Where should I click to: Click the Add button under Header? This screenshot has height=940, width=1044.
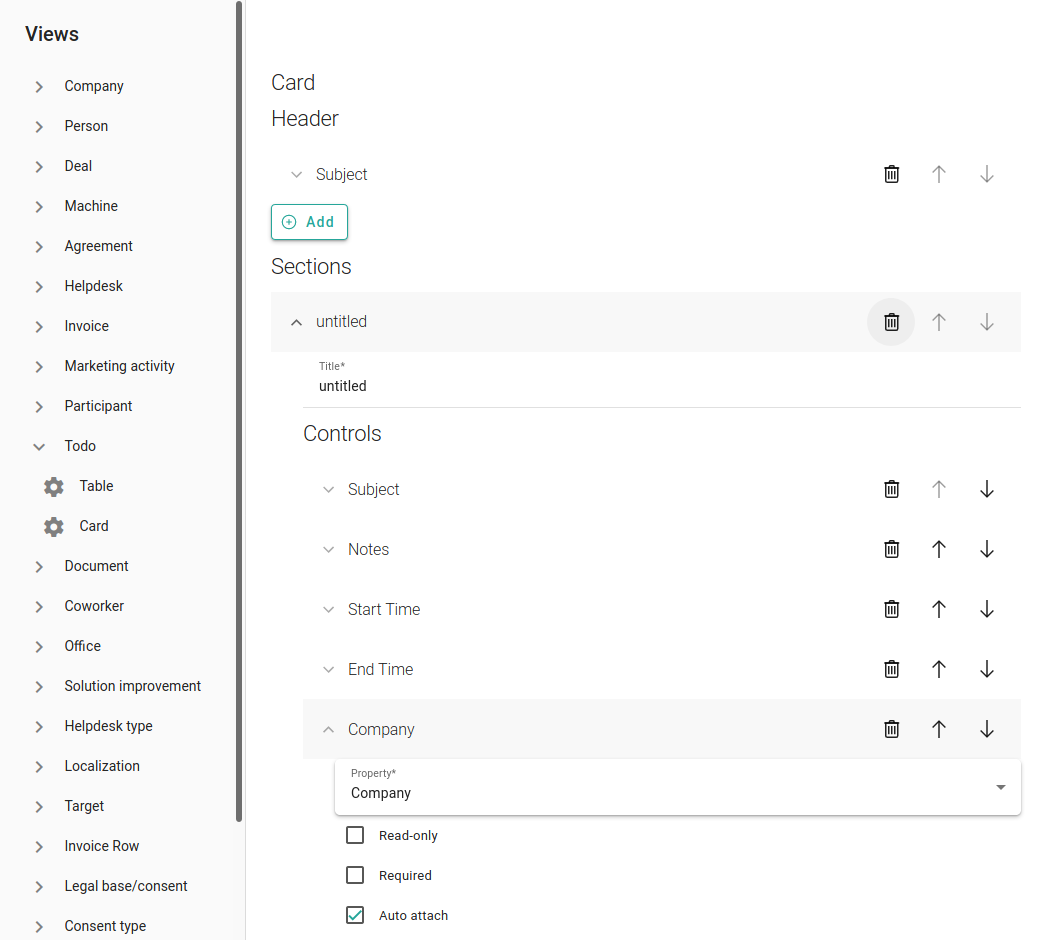[309, 222]
